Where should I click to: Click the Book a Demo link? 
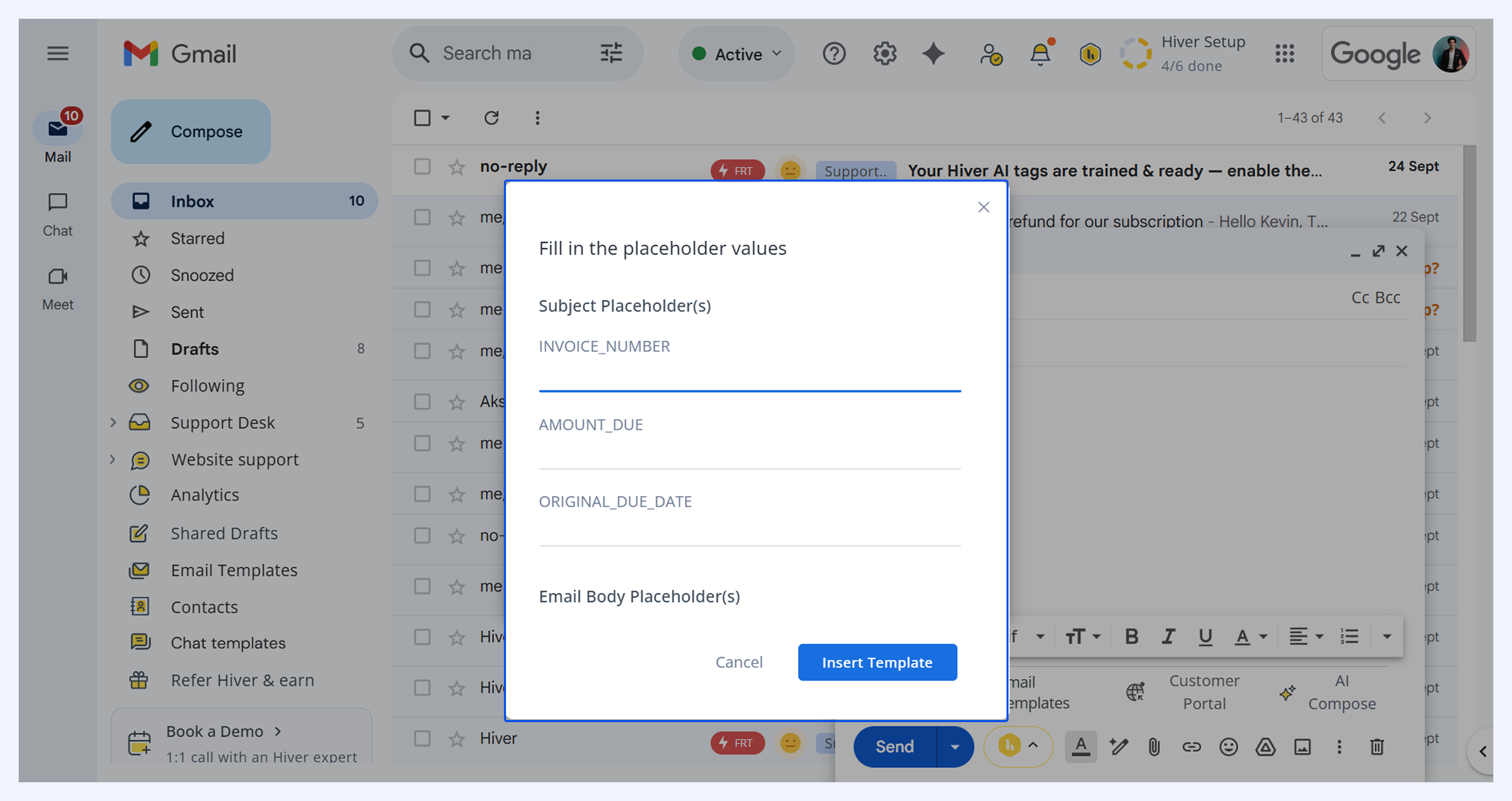(224, 732)
